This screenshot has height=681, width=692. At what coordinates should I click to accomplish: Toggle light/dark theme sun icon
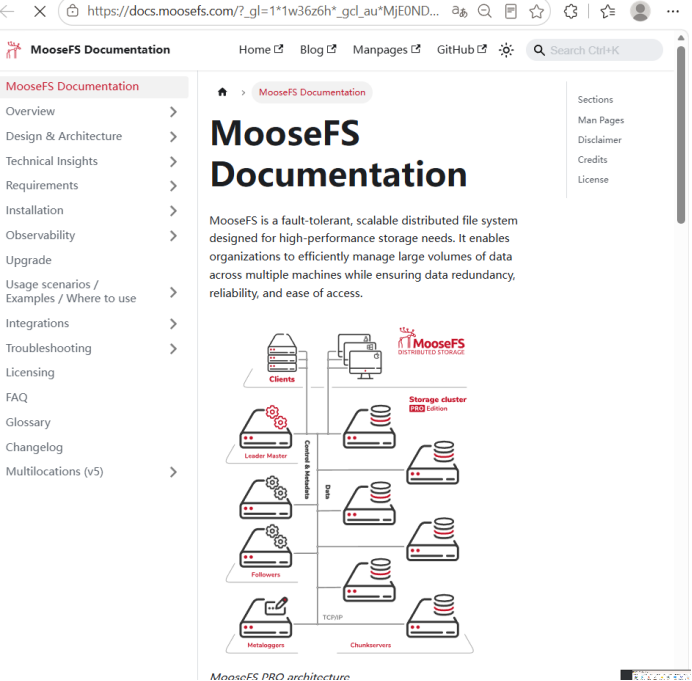[x=506, y=50]
